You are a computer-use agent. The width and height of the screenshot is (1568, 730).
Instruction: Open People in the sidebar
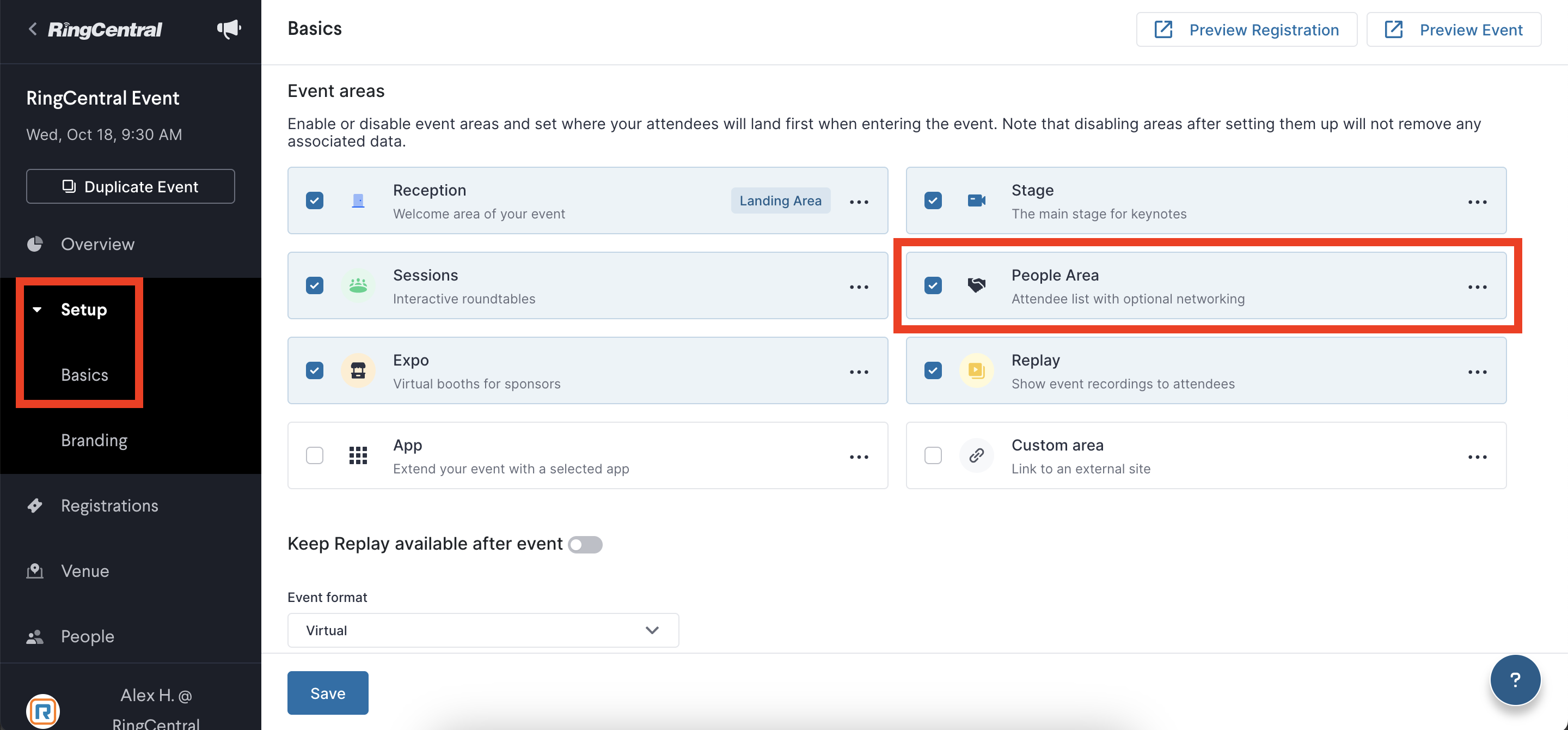(x=88, y=636)
